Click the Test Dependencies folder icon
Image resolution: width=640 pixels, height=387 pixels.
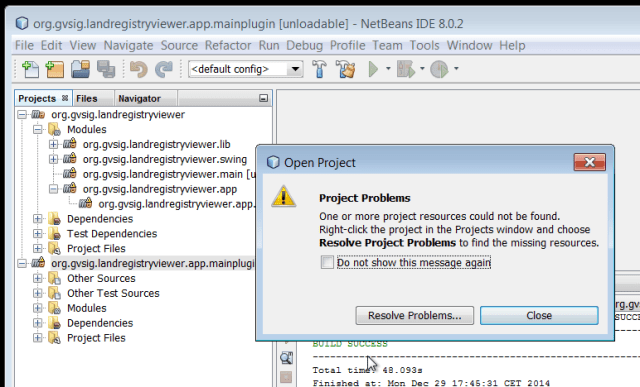(54, 234)
